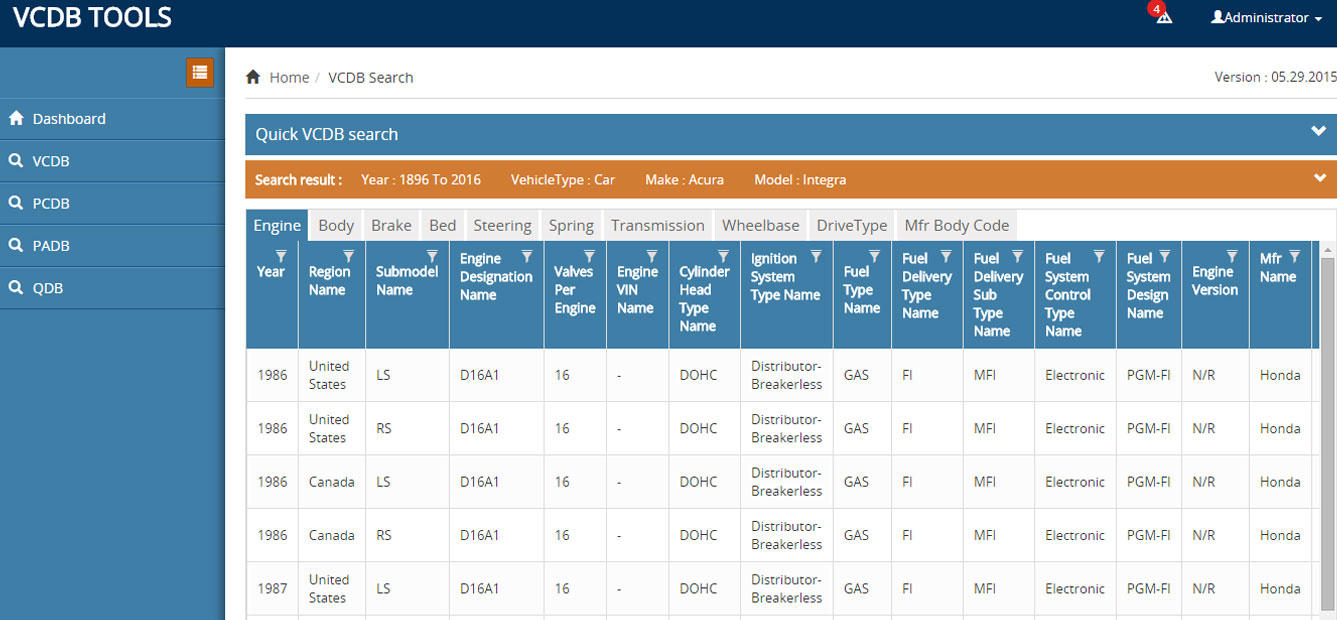Image resolution: width=1337 pixels, height=620 pixels.
Task: Filter the Fuel System Control Type column
Action: 1099,256
